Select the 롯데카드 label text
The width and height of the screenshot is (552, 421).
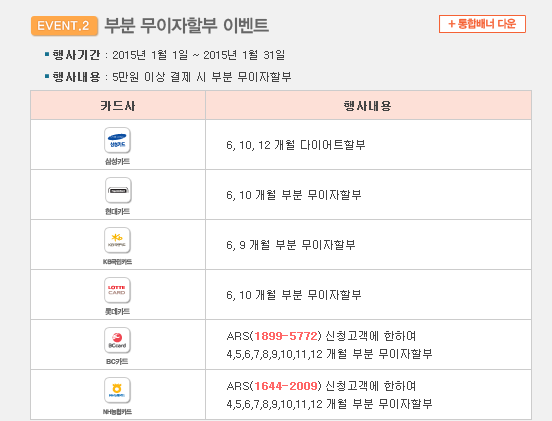point(118,311)
